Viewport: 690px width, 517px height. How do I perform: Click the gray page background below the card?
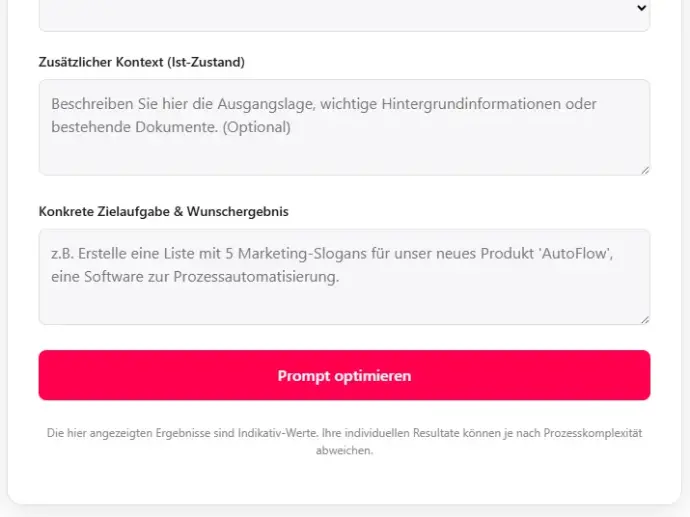[x=344, y=511]
